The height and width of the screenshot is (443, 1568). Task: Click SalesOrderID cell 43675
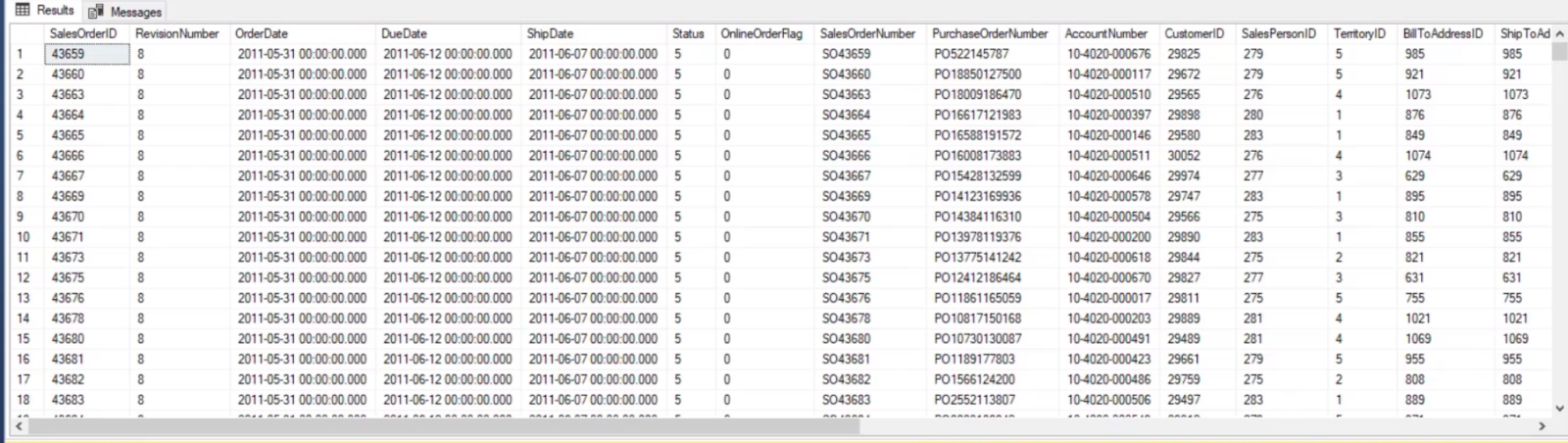coord(86,277)
